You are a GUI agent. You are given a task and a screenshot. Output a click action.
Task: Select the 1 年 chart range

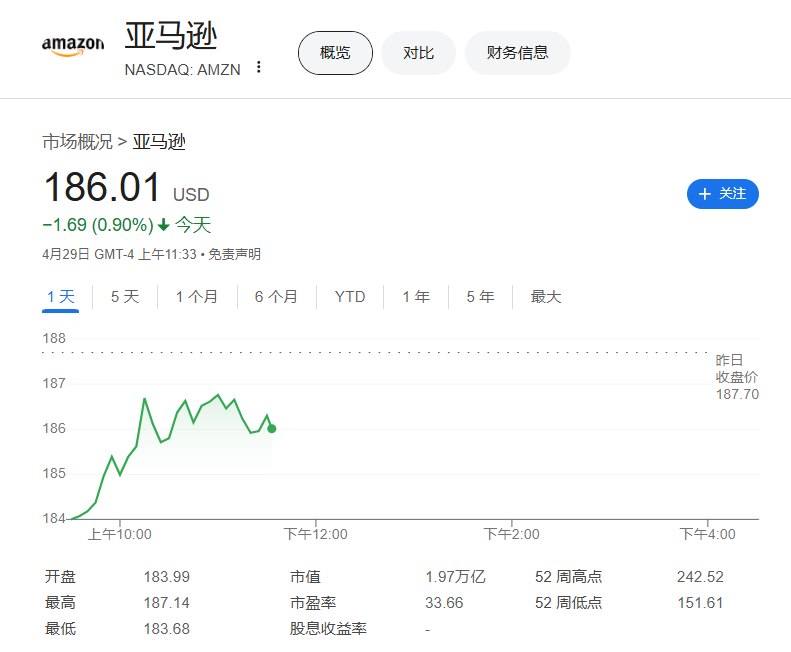tap(416, 297)
